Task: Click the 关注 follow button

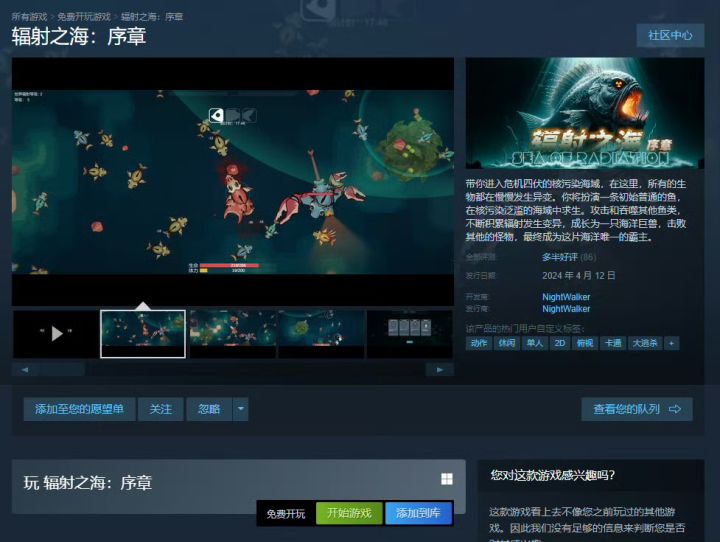Action: point(161,409)
